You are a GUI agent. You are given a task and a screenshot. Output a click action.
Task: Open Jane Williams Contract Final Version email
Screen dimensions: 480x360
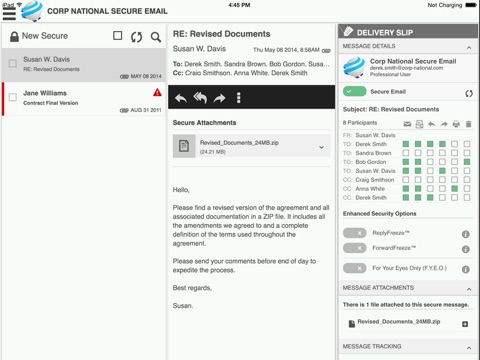pyautogui.click(x=83, y=99)
